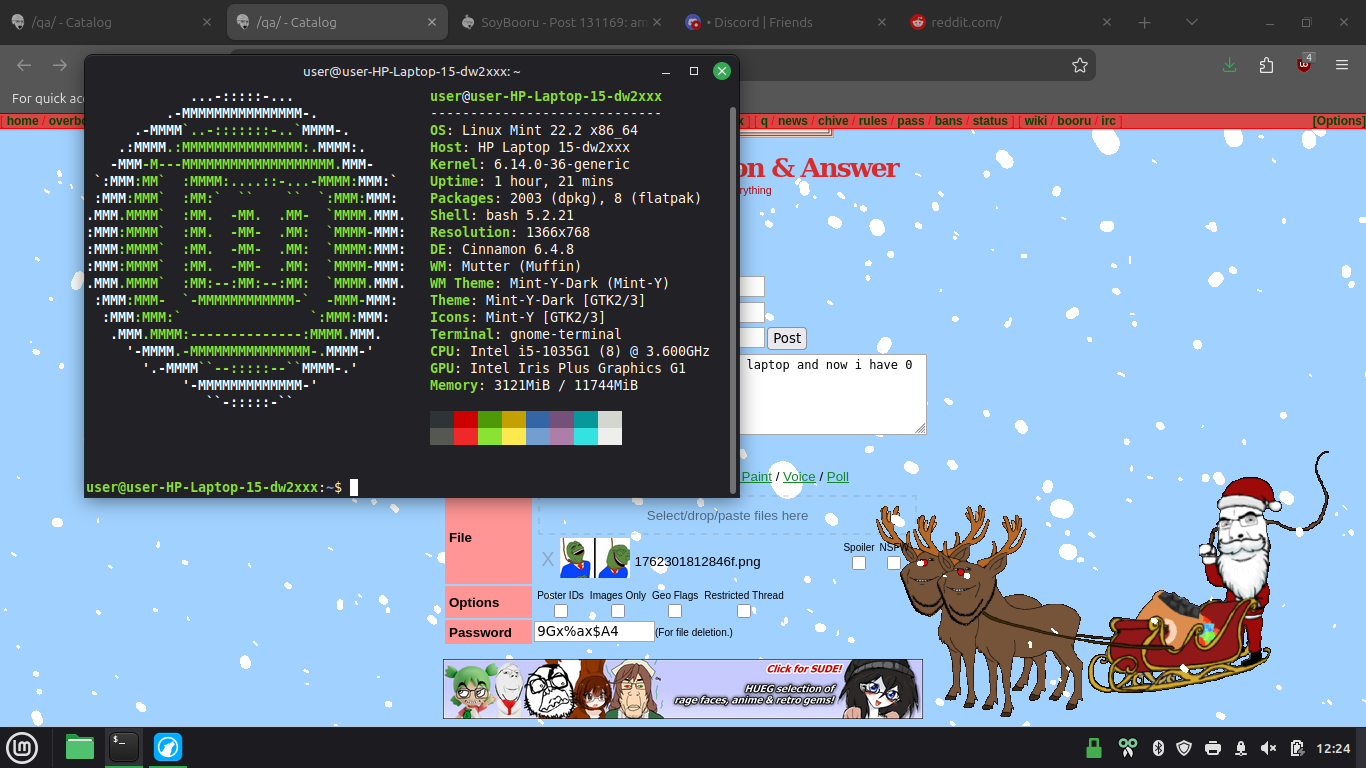
Task: Unmute sound via the volume tray icon
Action: pyautogui.click(x=1268, y=748)
